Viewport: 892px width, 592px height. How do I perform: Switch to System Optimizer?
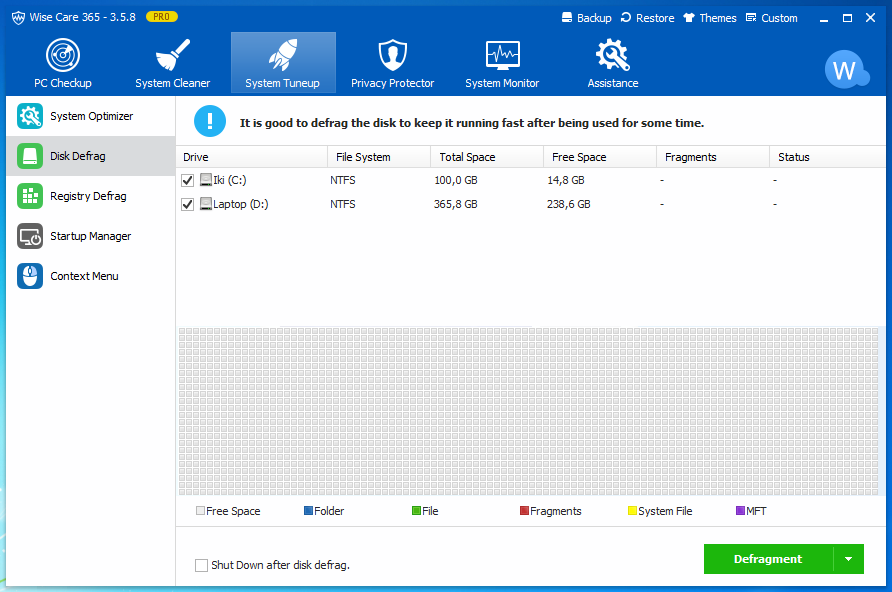90,116
